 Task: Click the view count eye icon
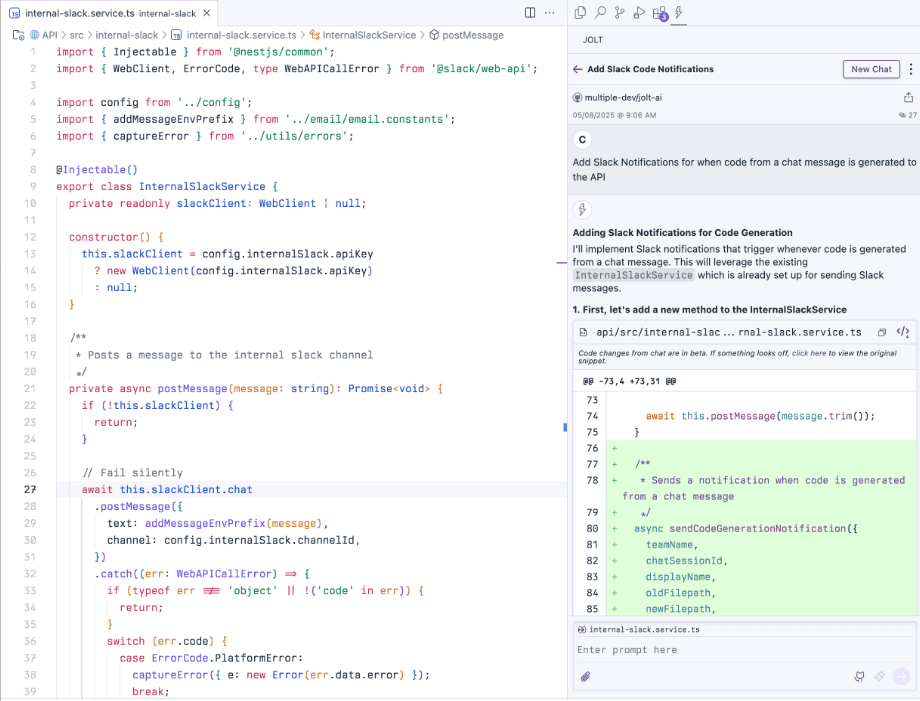pos(902,115)
